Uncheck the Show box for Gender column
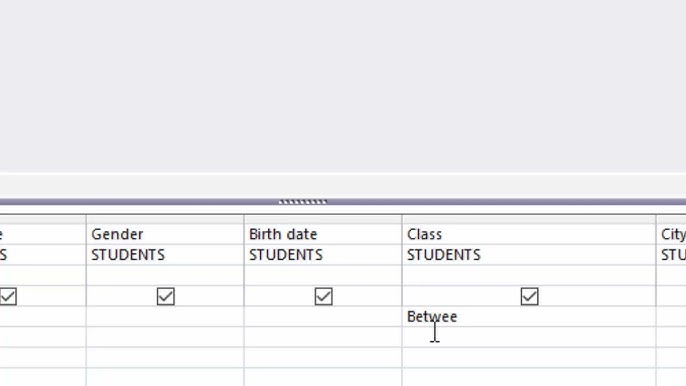This screenshot has width=686, height=386. (x=165, y=296)
